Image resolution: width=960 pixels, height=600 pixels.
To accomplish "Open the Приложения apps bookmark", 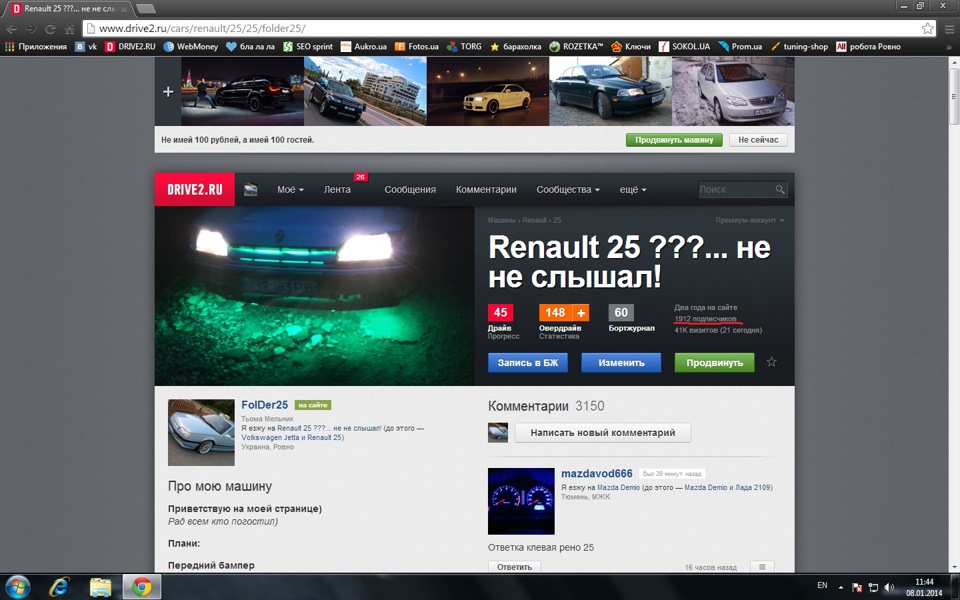I will [36, 47].
